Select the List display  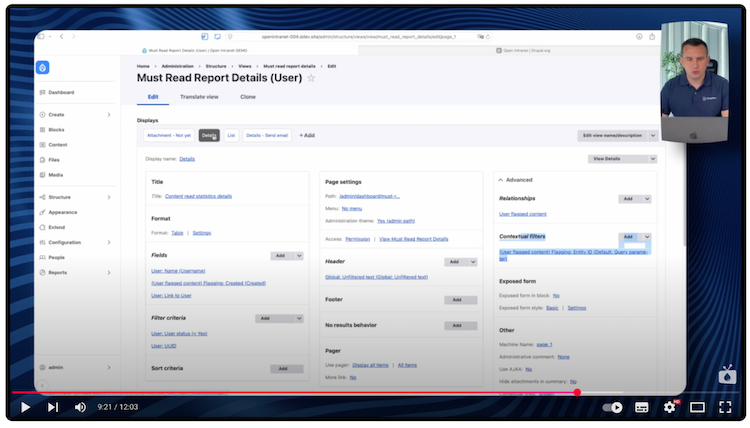coord(231,135)
